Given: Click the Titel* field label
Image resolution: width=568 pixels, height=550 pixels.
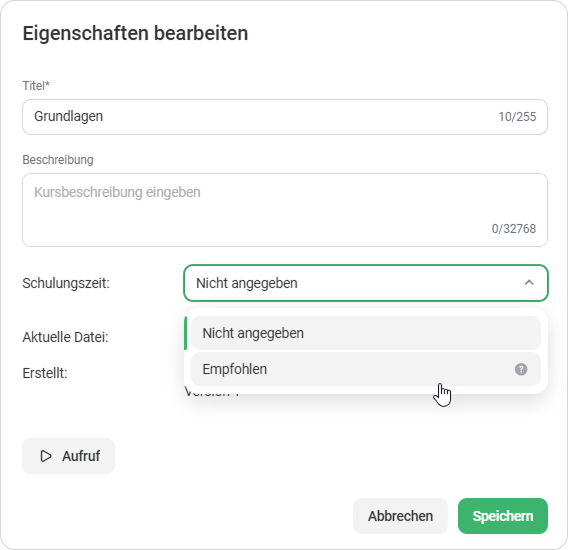Looking at the screenshot, I should 36,86.
